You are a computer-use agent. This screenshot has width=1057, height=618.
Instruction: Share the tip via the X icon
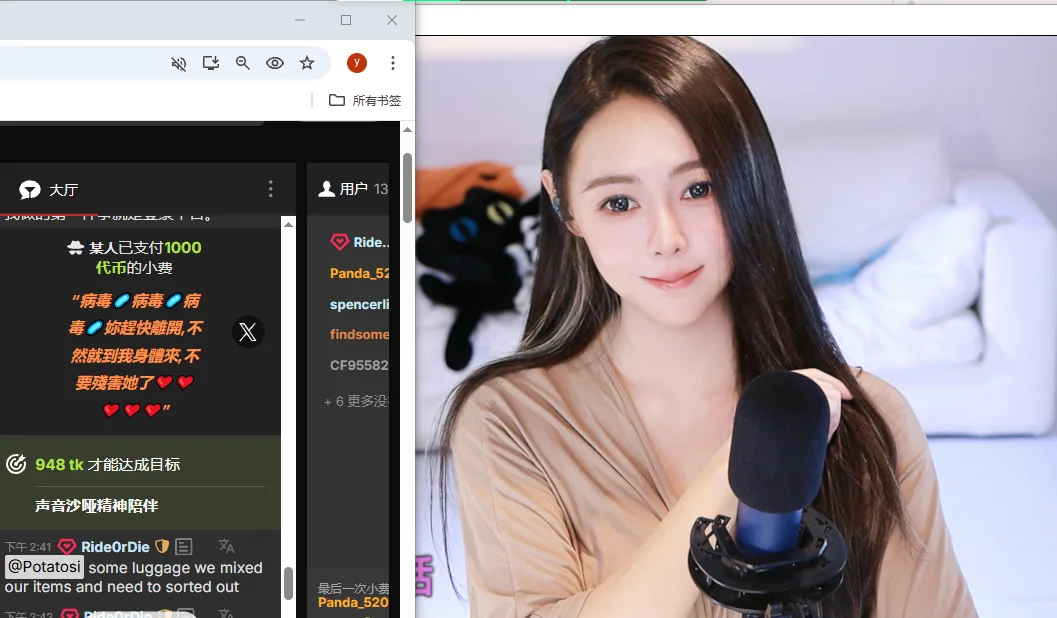tap(248, 331)
